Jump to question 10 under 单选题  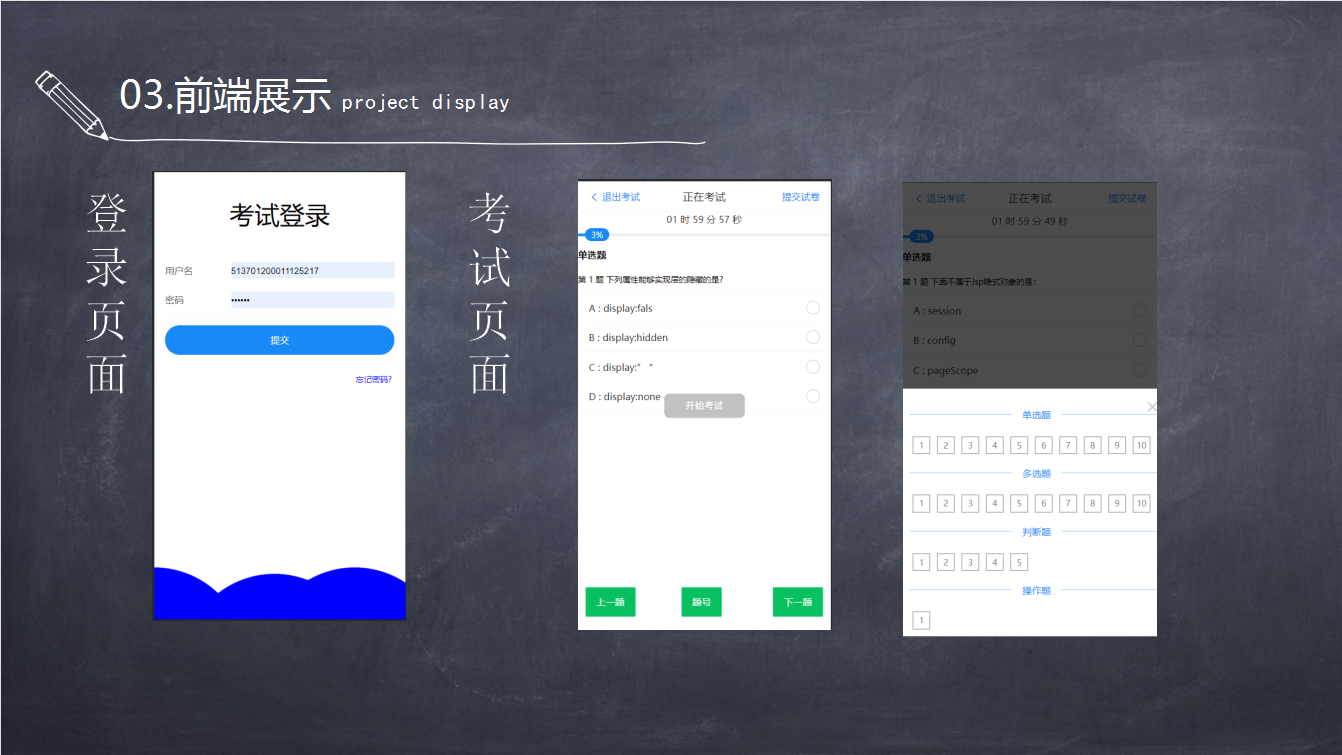click(x=1141, y=445)
